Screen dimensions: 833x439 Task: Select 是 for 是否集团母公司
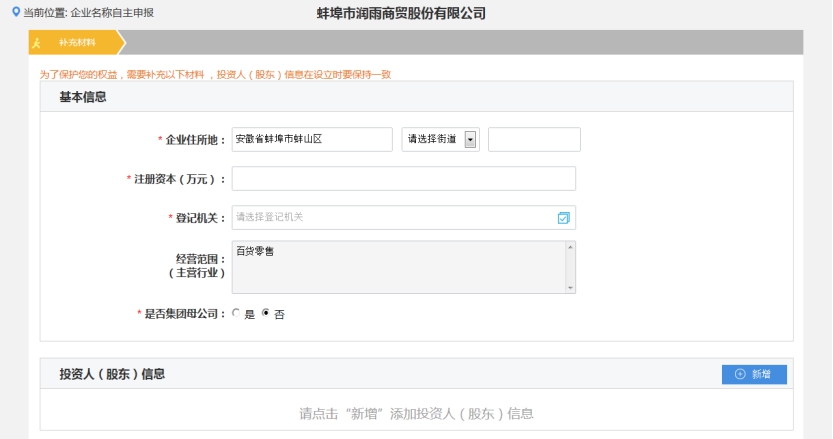tap(236, 314)
